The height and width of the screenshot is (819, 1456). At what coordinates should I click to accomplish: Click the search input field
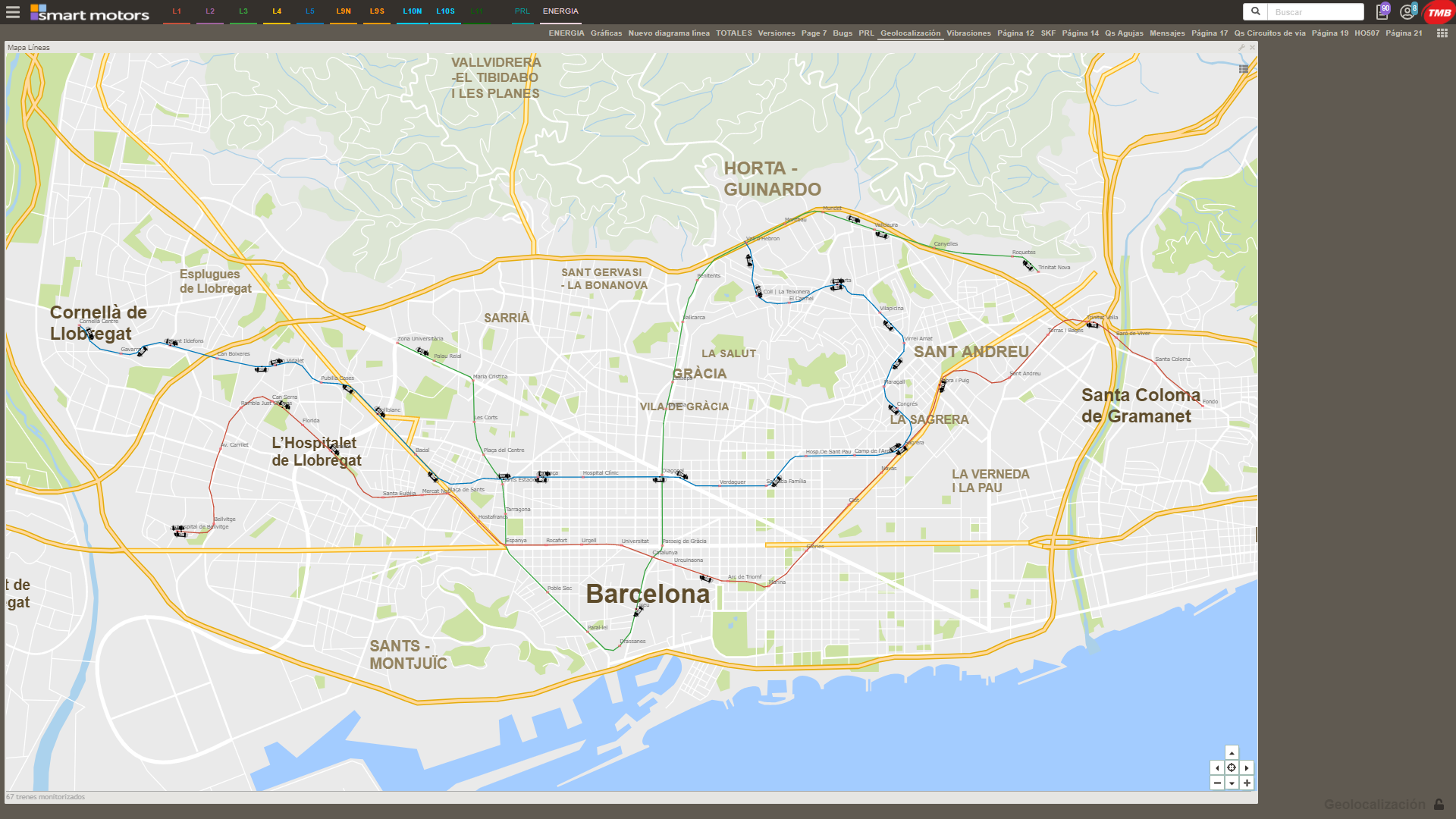[x=1314, y=11]
